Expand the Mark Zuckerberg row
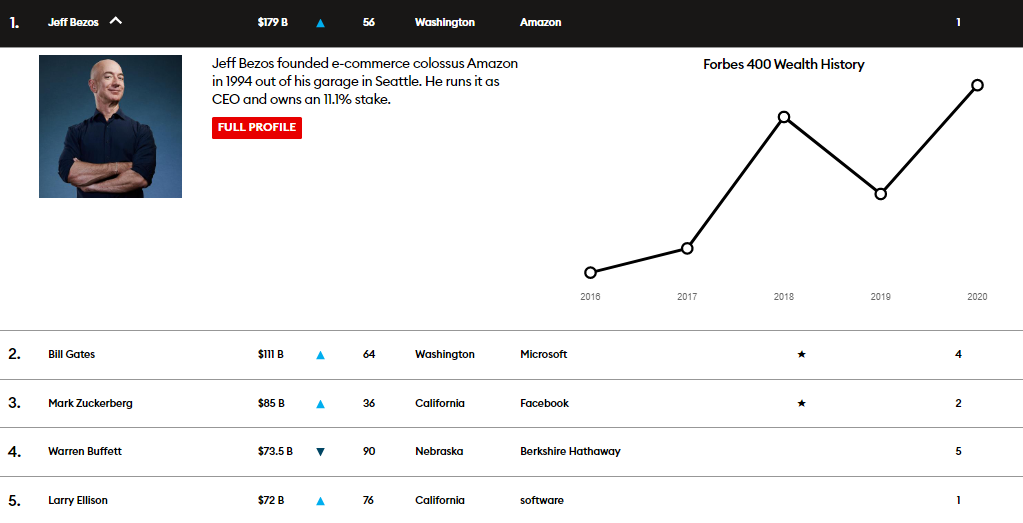The image size is (1023, 523). click(x=90, y=404)
